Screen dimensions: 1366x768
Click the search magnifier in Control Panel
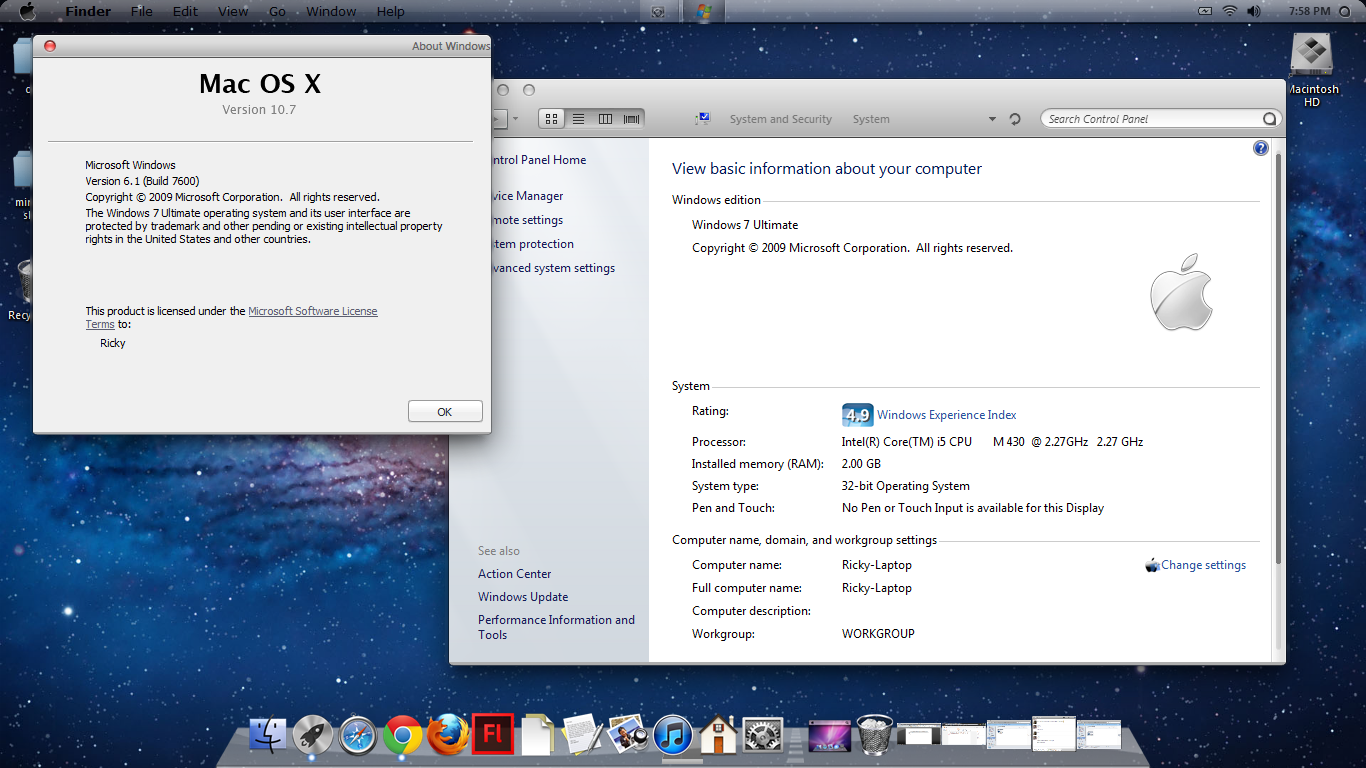coord(1270,119)
